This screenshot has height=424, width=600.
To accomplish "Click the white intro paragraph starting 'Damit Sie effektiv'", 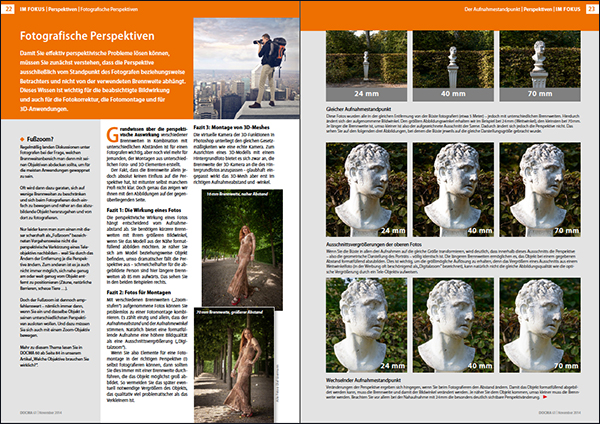I will [103, 81].
